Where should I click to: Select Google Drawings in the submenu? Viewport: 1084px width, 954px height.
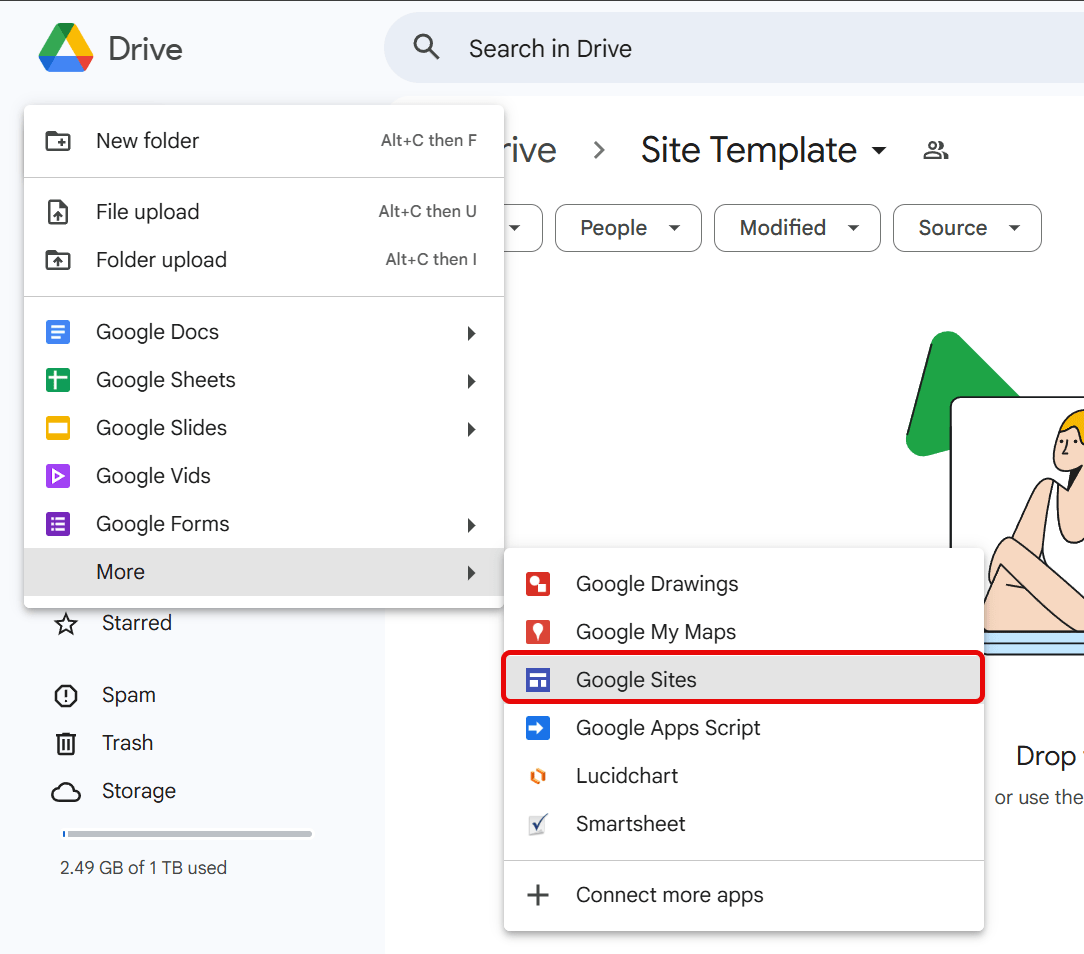[743, 584]
